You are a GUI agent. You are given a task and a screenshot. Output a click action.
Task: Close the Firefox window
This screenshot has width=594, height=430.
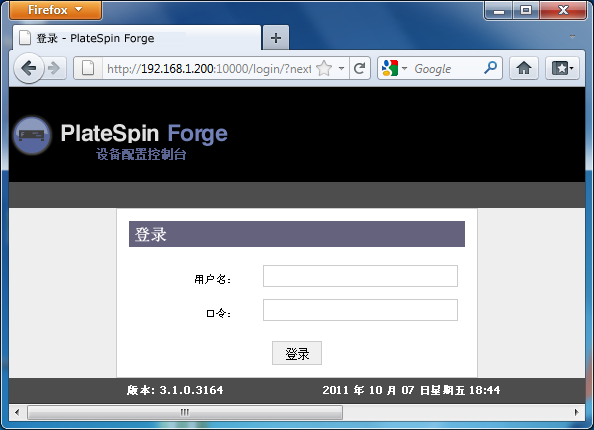click(563, 10)
